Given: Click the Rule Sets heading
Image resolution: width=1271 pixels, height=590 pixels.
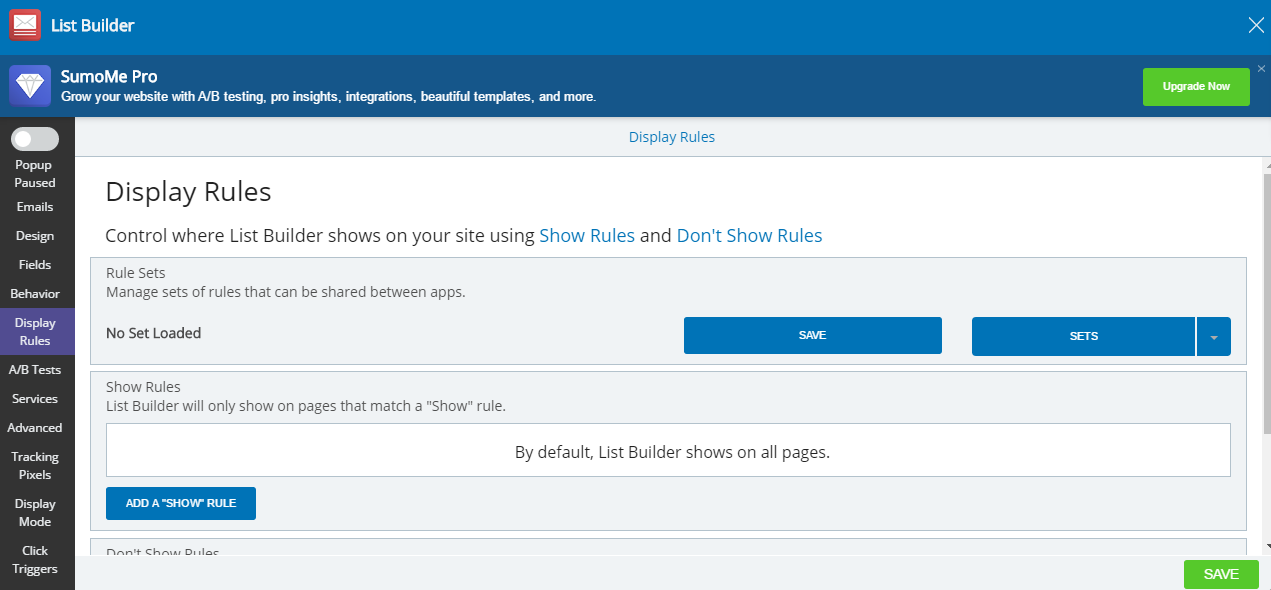Looking at the screenshot, I should 136,273.
